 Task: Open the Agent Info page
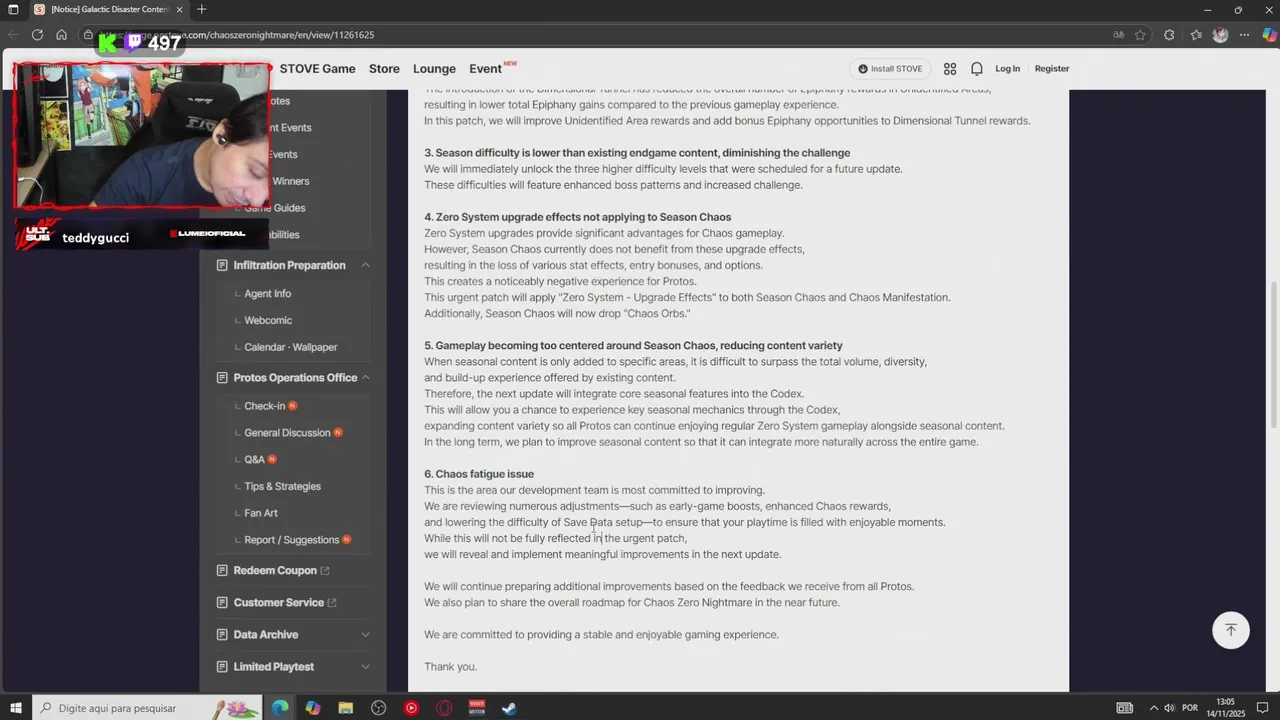point(267,294)
